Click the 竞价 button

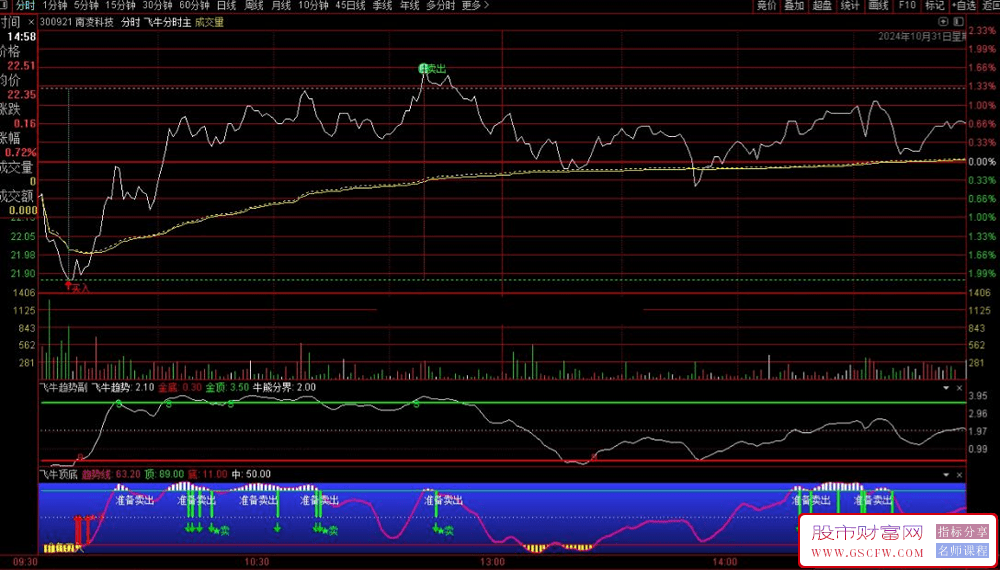(767, 6)
